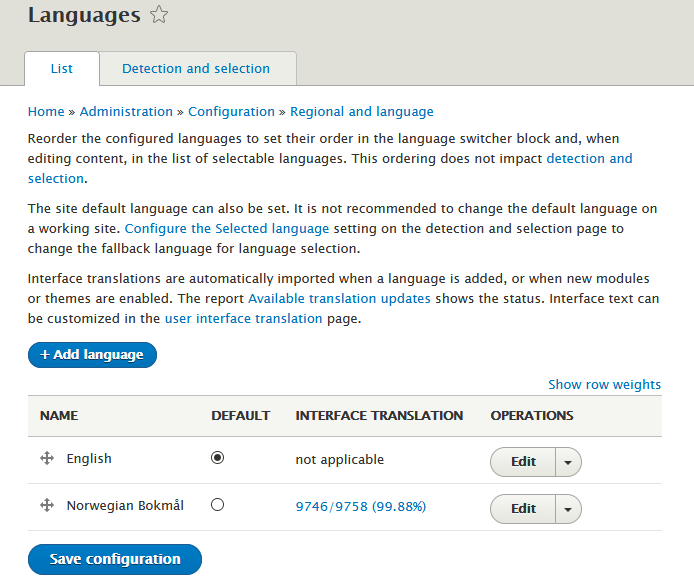
Task: Open Regional and language breadcrumb
Action: coord(362,112)
